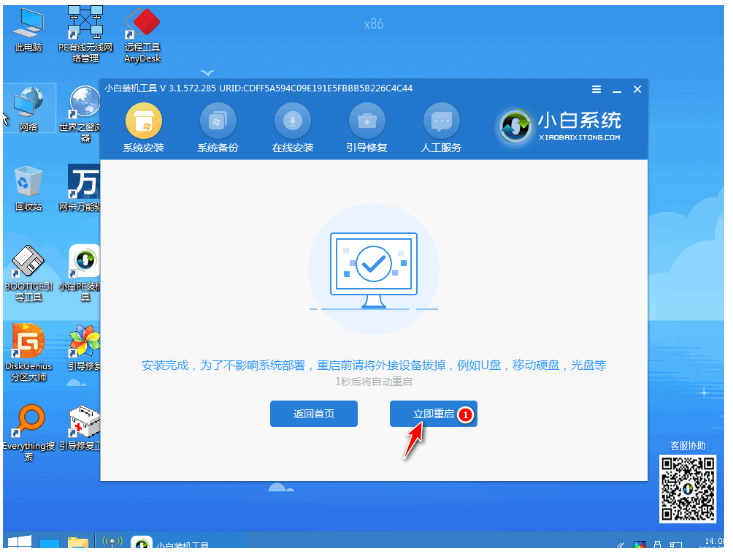Click the wireless network taskbar icon
The width and height of the screenshot is (733, 557).
tap(112, 542)
